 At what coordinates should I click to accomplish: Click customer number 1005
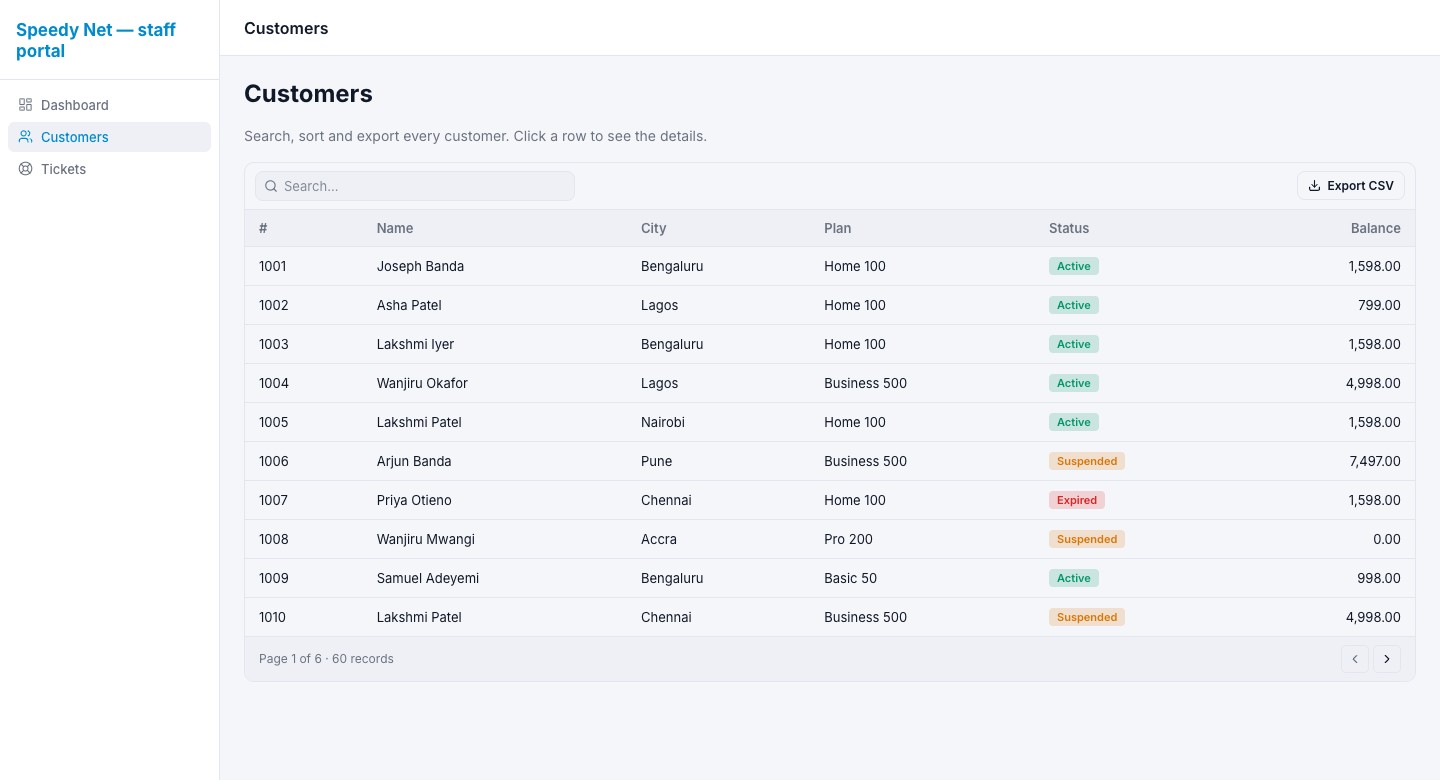click(273, 422)
